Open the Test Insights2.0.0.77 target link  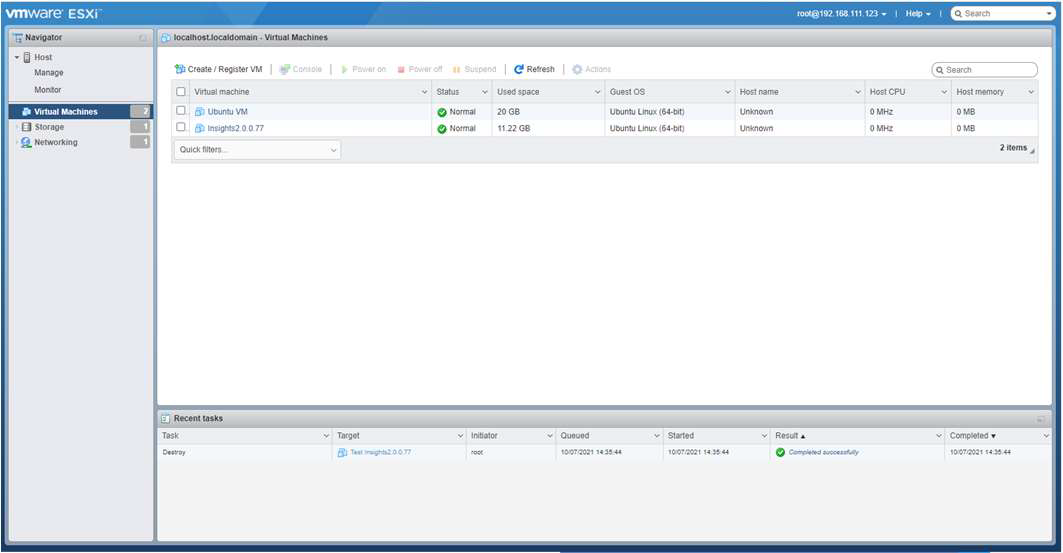click(380, 452)
